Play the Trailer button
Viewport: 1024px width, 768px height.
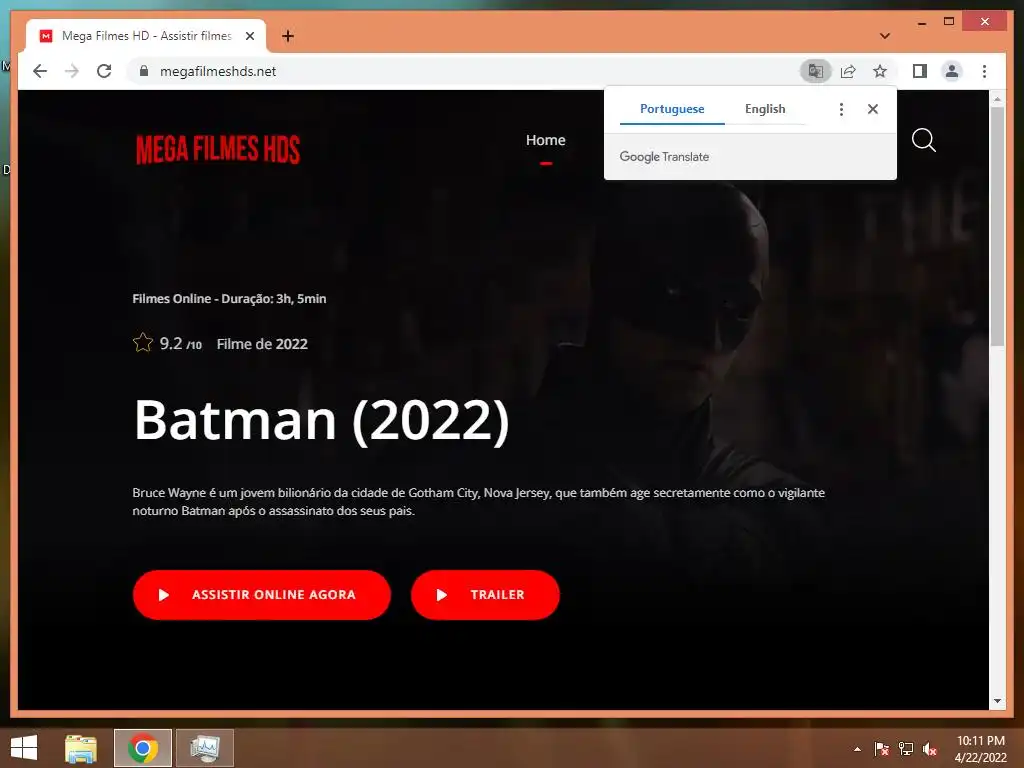click(485, 595)
